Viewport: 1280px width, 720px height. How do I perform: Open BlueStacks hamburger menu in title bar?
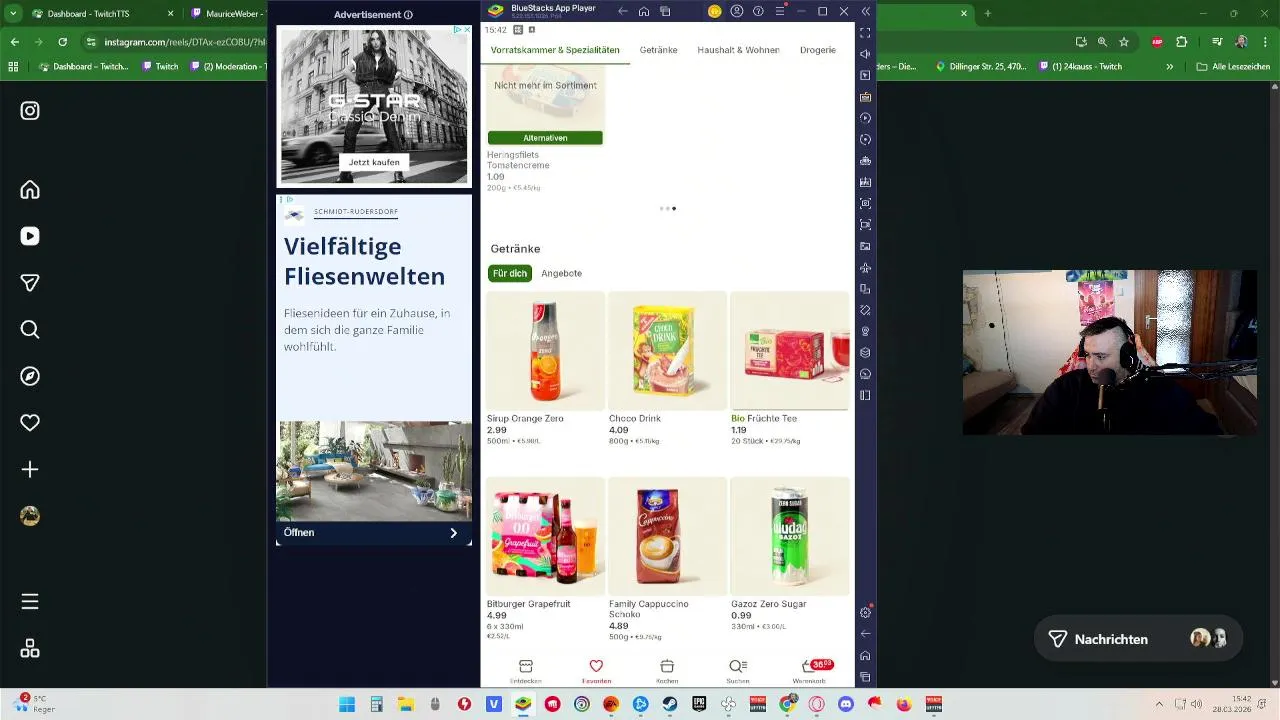pyautogui.click(x=780, y=11)
